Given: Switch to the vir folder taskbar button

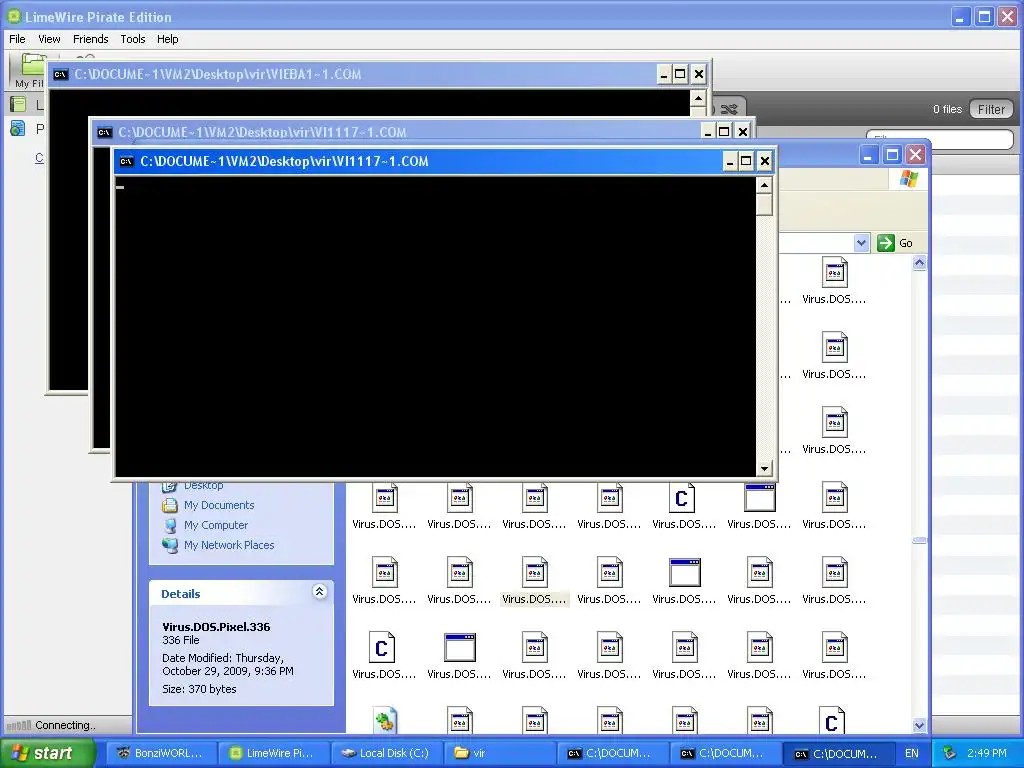Looking at the screenshot, I should pyautogui.click(x=500, y=753).
